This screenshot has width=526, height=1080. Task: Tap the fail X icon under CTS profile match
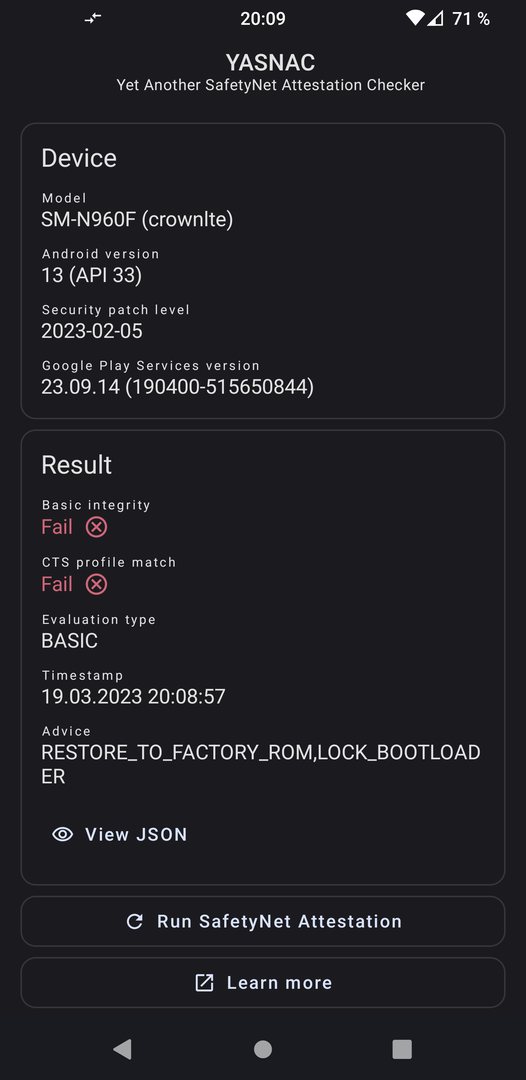pos(96,585)
